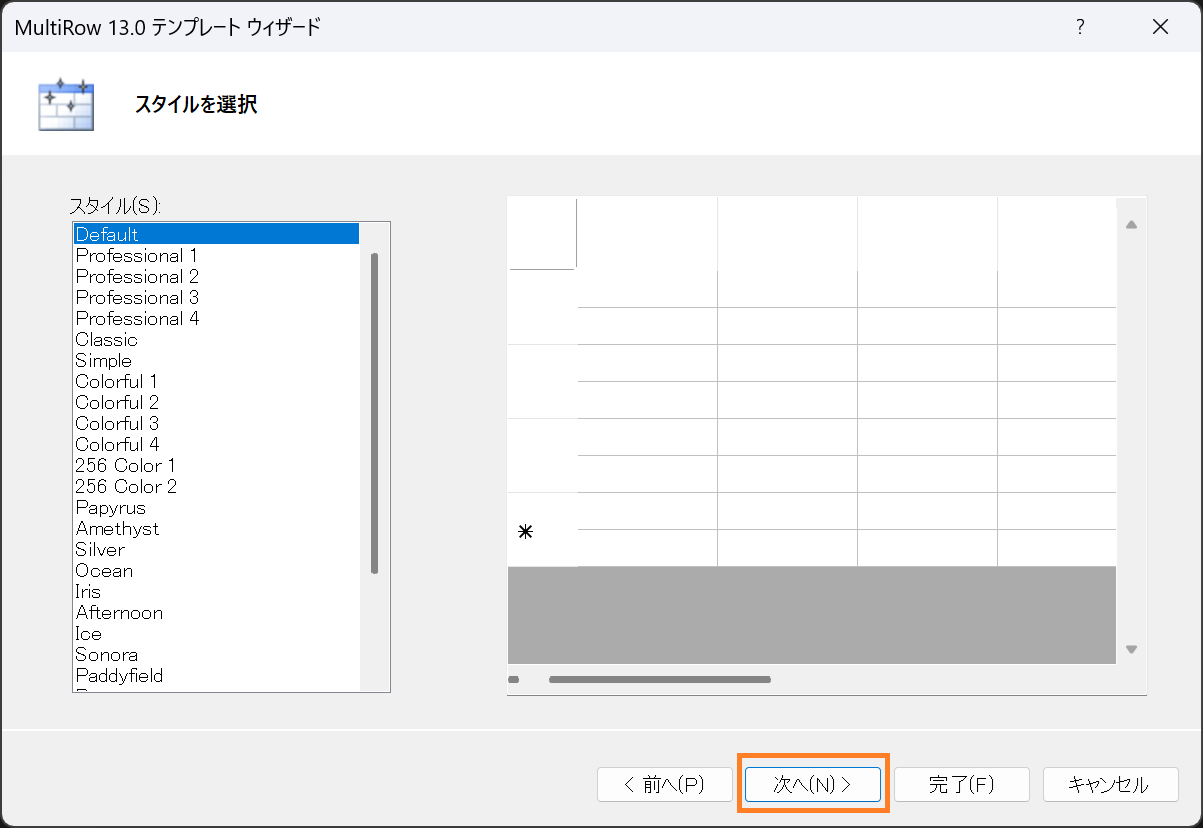Choose Colorful 3 from the list

coord(216,423)
